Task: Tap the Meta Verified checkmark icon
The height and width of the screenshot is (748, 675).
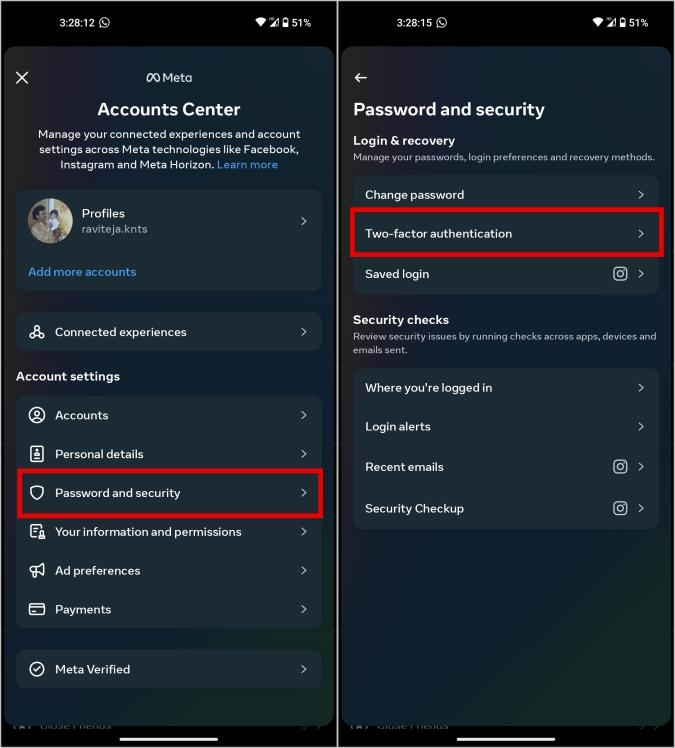Action: (37, 669)
